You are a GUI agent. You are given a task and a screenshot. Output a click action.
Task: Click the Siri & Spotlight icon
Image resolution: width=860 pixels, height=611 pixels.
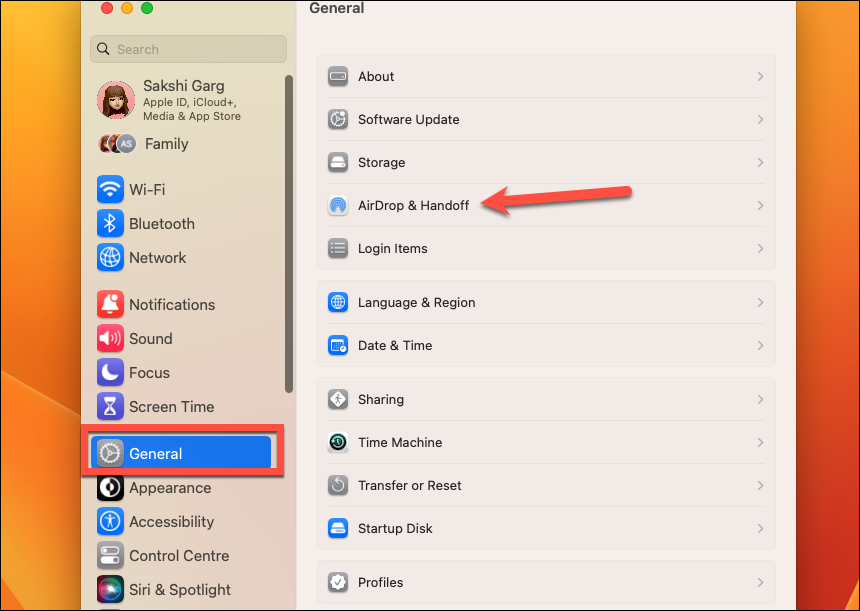point(110,590)
